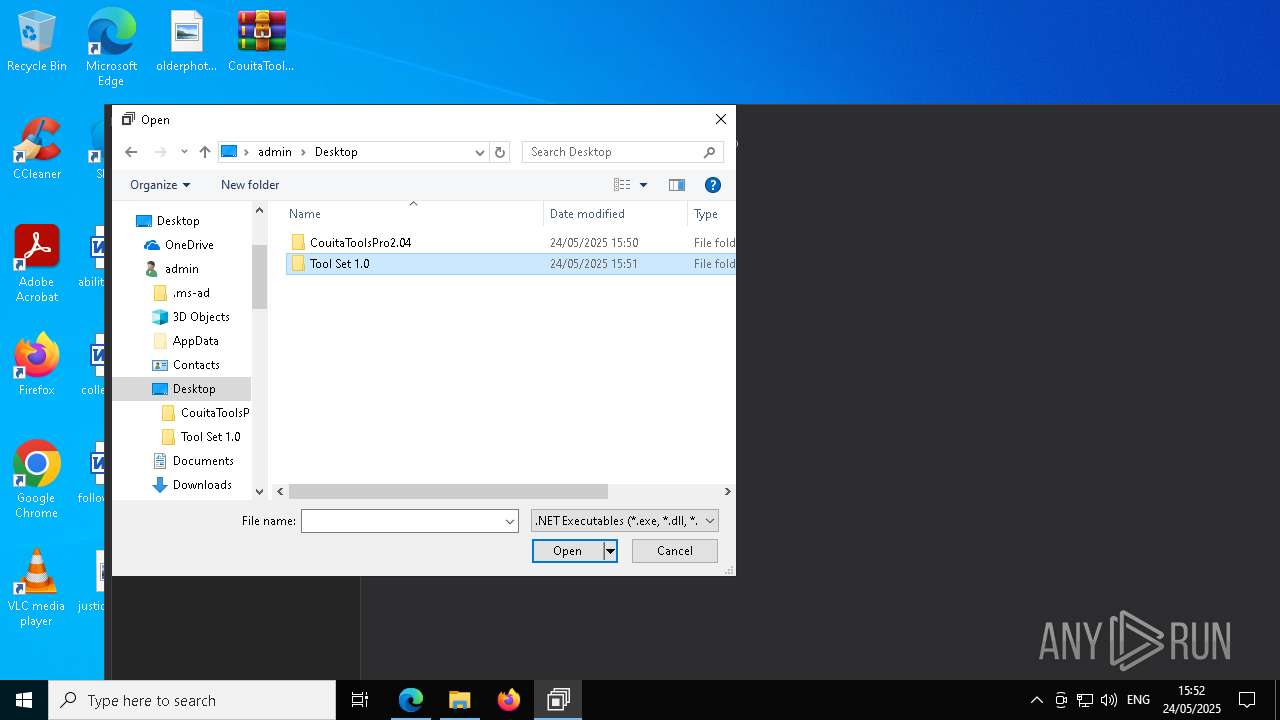Show hidden tray icons chevron

pos(1037,700)
